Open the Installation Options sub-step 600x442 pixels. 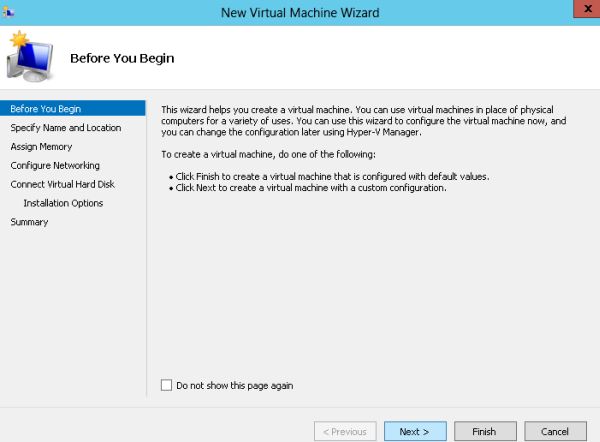63,203
